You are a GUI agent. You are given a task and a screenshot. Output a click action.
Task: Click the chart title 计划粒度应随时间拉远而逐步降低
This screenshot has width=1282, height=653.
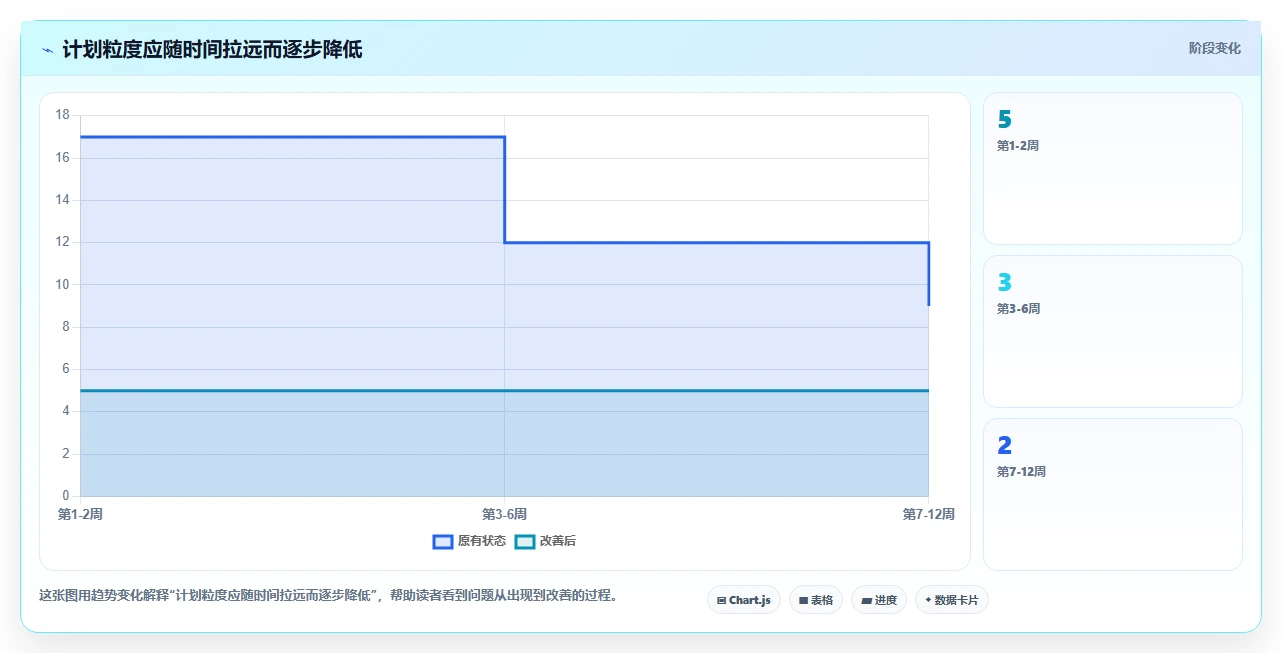click(212, 49)
